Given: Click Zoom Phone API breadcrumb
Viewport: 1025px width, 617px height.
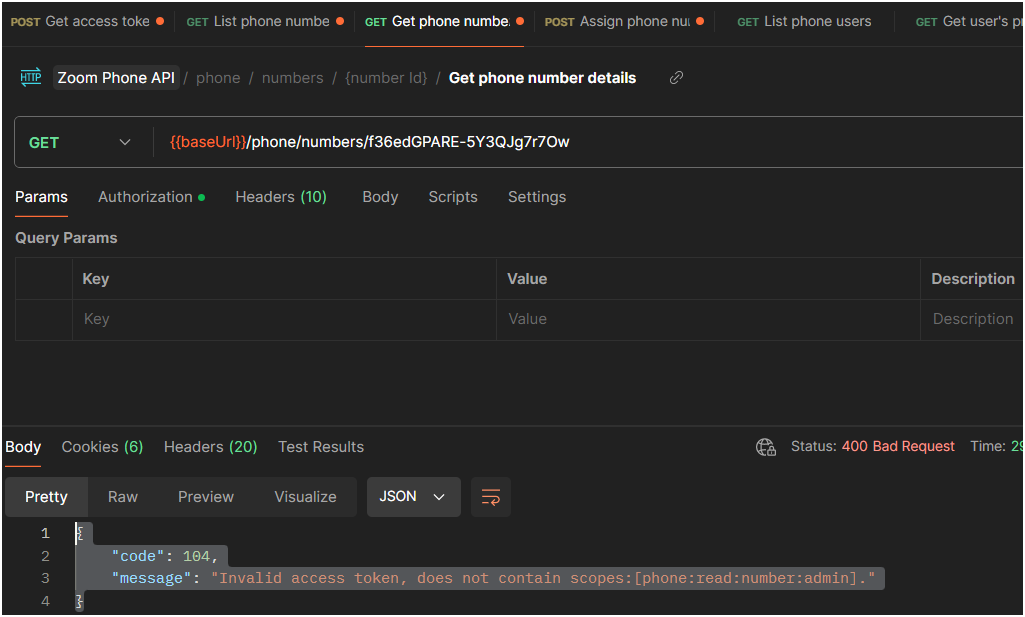Looking at the screenshot, I should (x=116, y=78).
